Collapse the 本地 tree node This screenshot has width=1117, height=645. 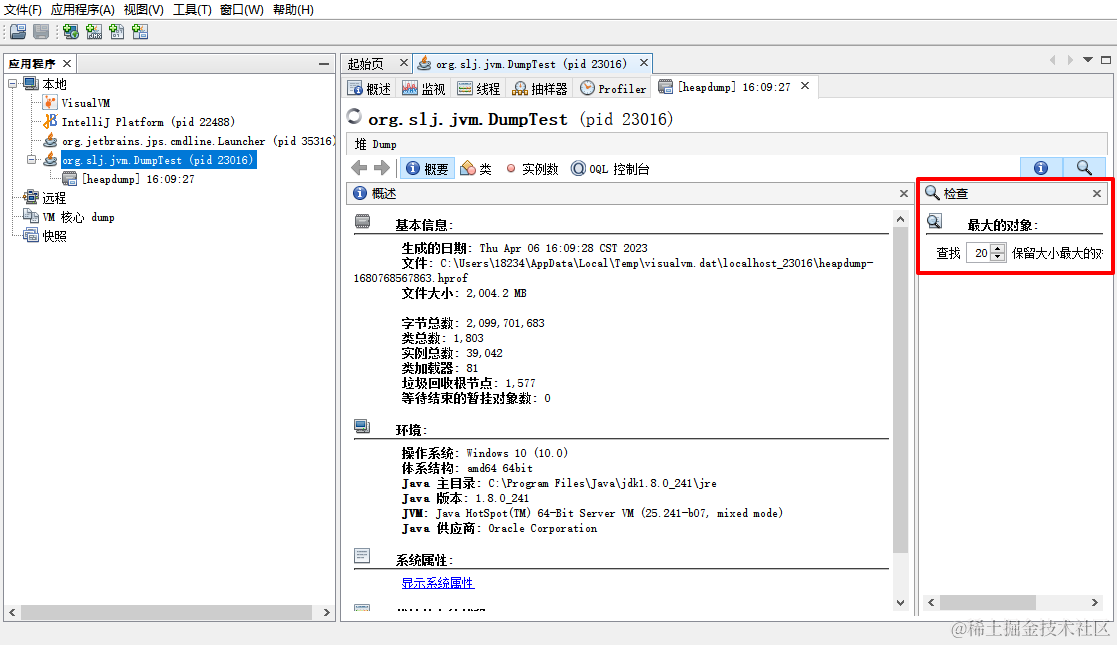[12, 83]
